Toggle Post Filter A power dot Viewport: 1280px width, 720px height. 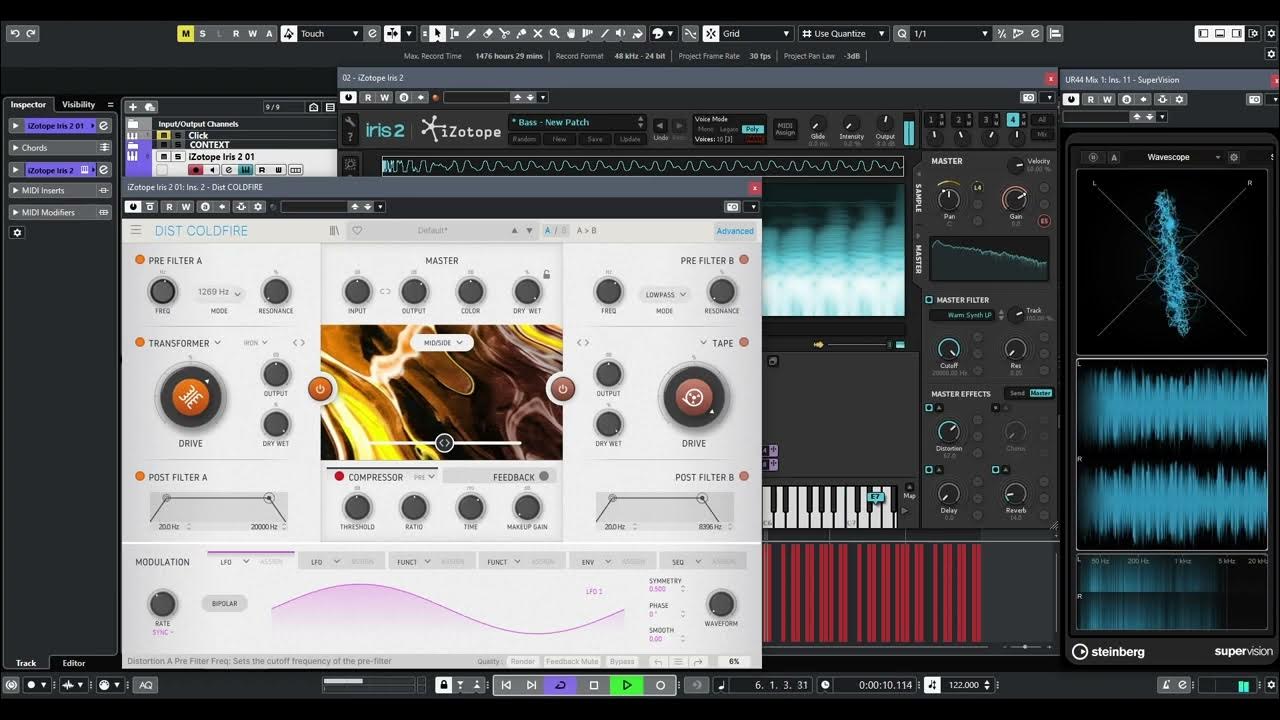coord(140,477)
